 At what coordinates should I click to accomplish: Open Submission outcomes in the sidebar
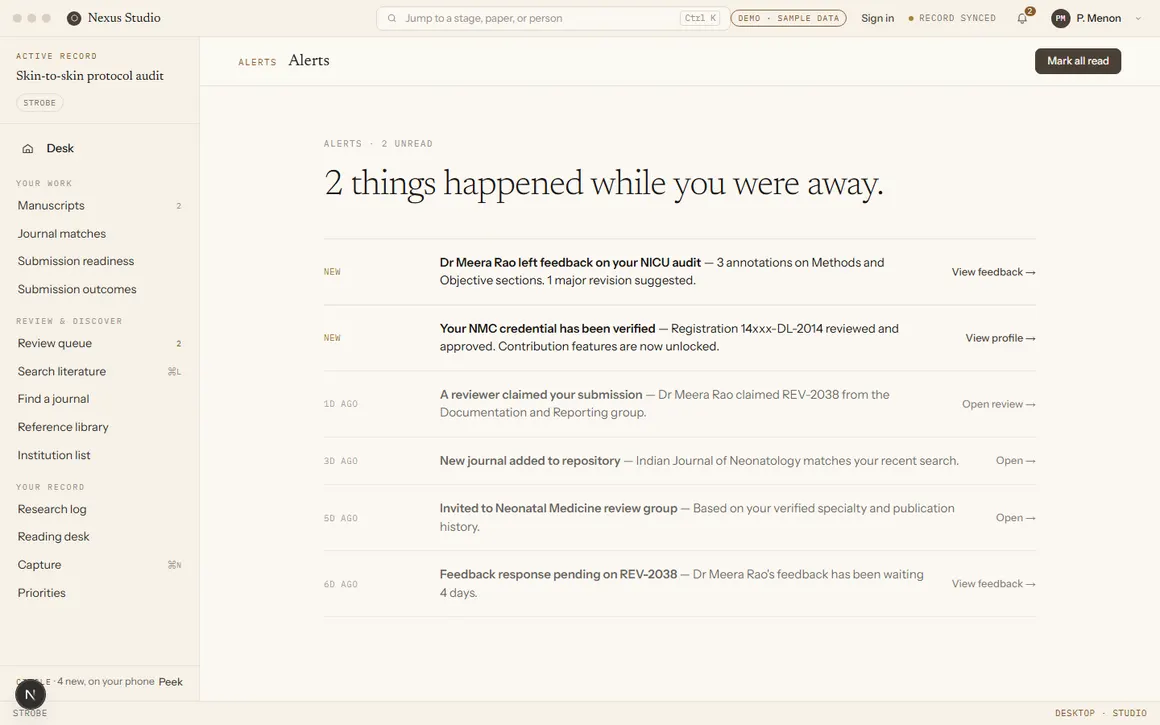pos(100,289)
